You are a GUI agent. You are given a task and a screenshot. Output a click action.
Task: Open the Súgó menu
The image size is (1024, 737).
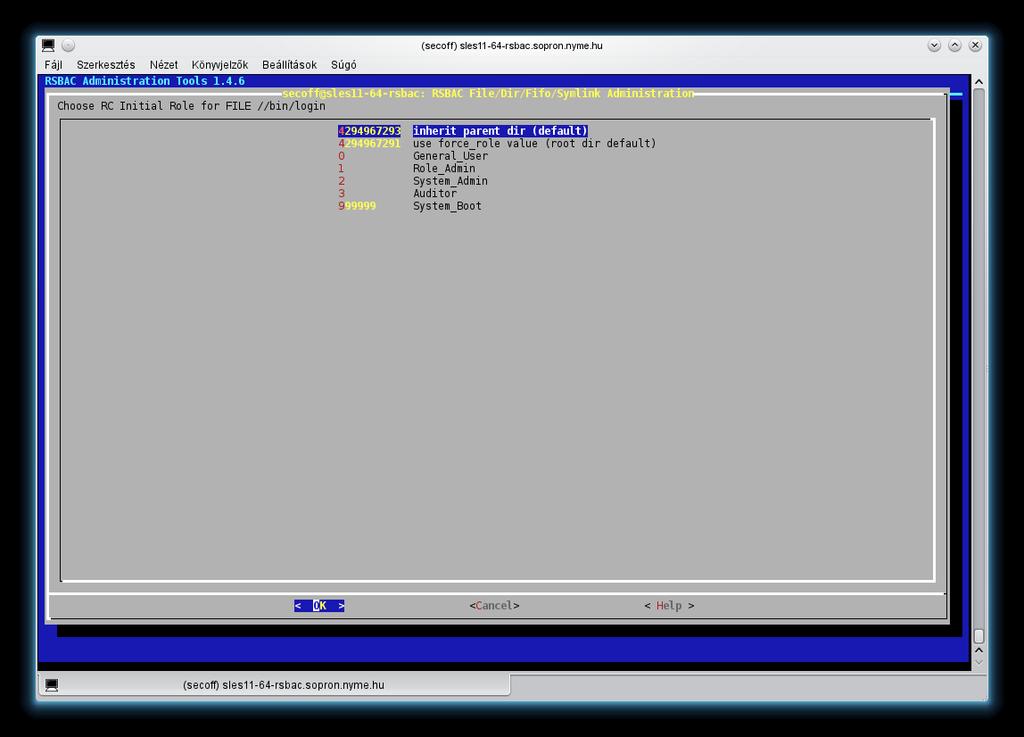pyautogui.click(x=344, y=65)
